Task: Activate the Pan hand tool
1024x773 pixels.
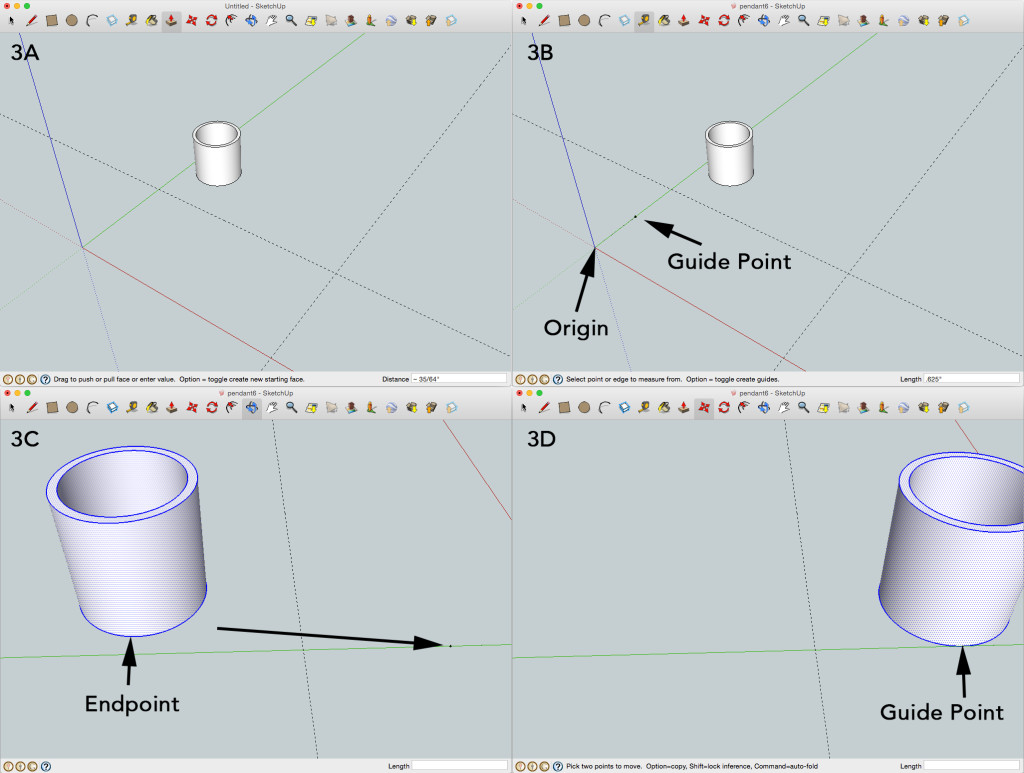Action: [271, 20]
